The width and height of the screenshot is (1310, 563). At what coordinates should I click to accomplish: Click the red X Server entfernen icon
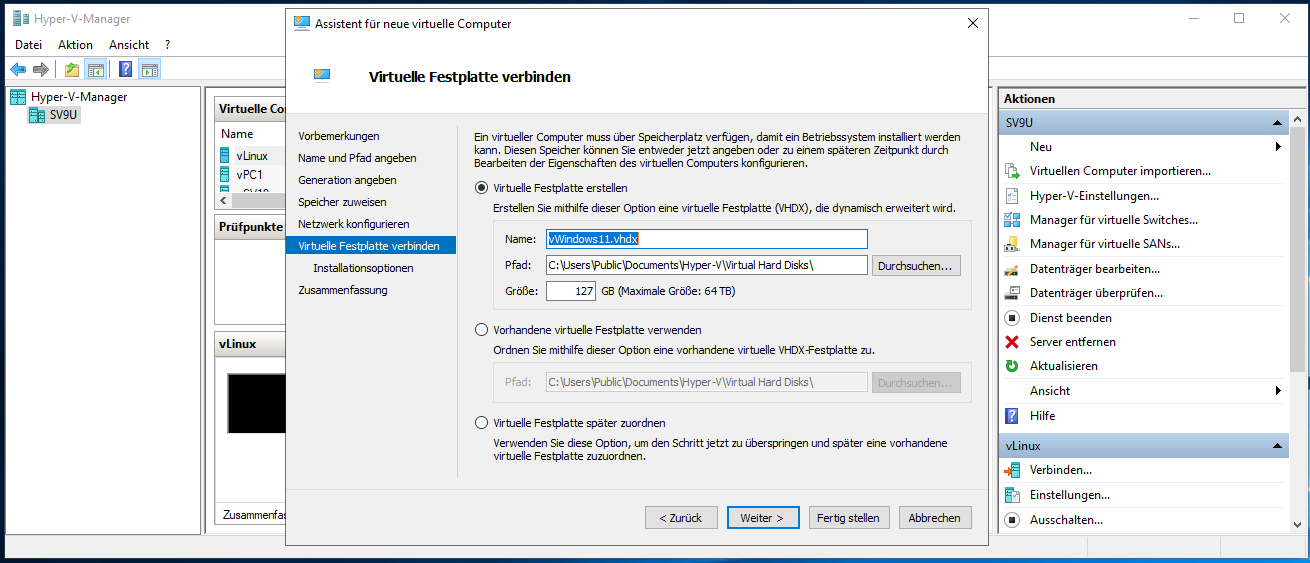1011,342
